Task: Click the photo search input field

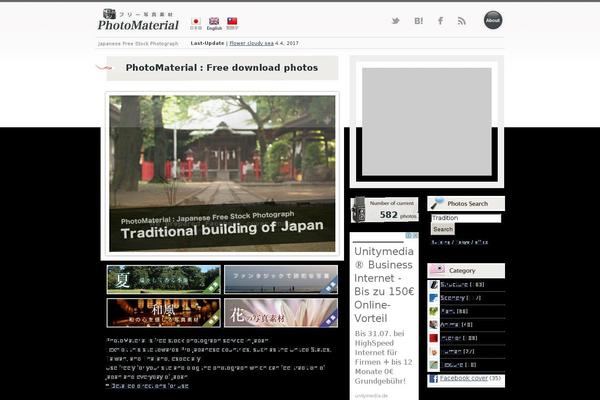Action: (466, 218)
